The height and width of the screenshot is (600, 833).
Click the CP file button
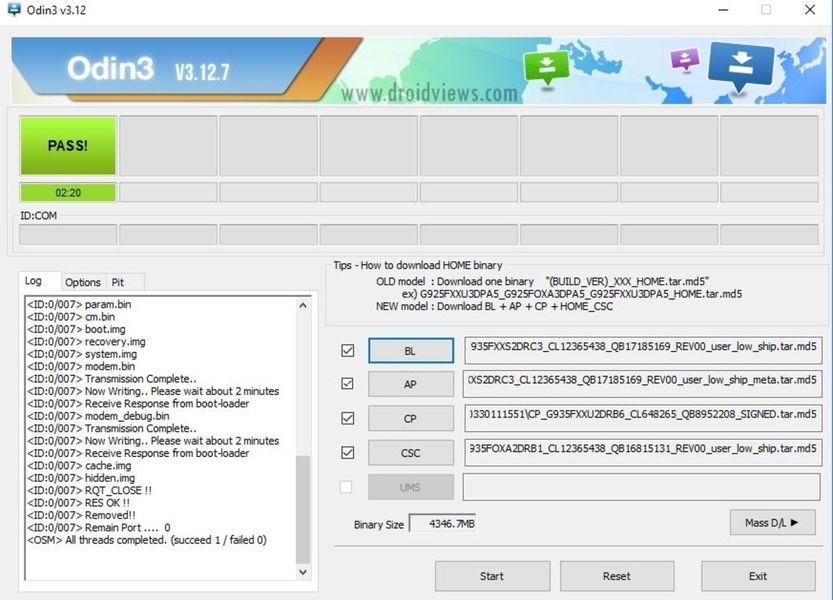(411, 419)
